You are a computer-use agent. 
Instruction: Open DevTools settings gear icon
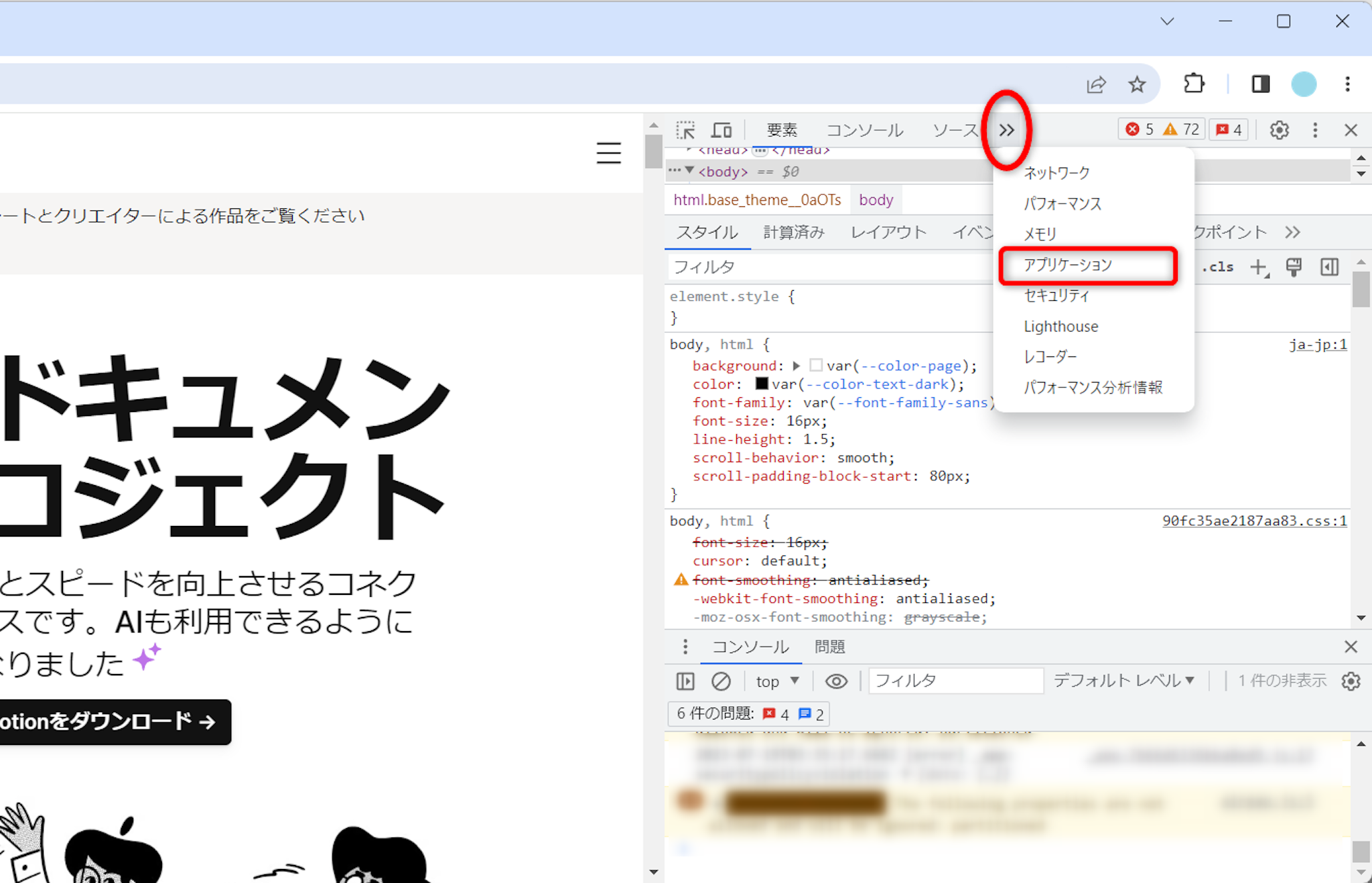[1279, 130]
